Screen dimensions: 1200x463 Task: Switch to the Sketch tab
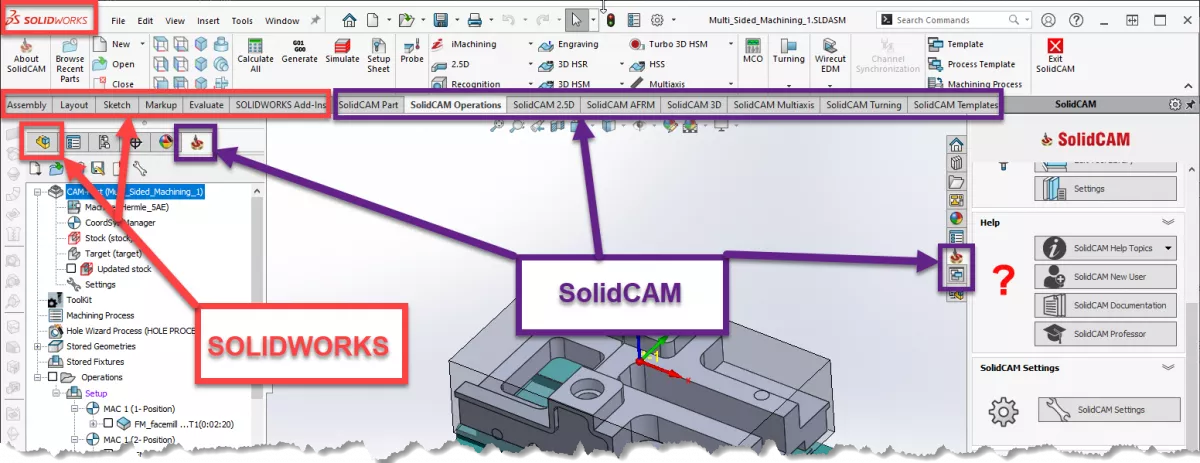point(117,104)
